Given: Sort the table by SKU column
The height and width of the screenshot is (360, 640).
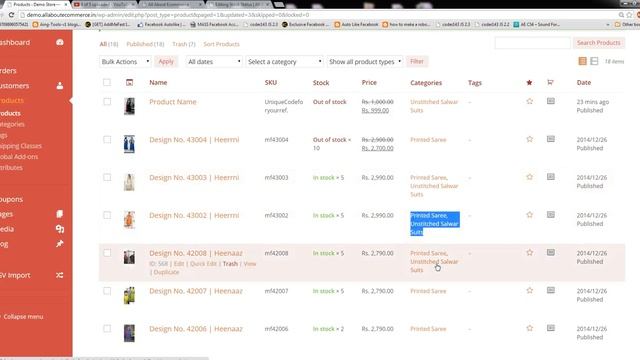Looking at the screenshot, I should coord(271,82).
